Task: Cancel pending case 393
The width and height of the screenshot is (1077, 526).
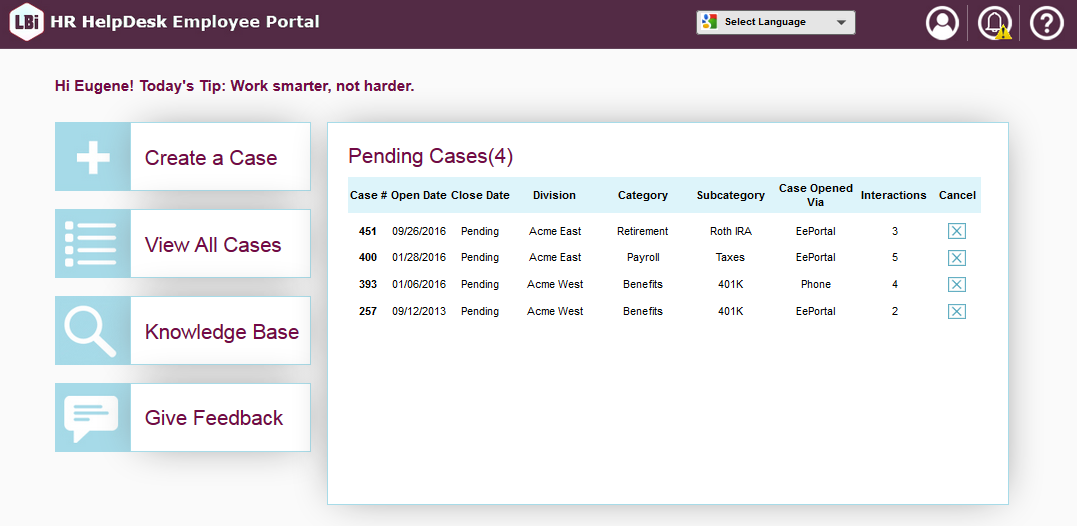Action: (x=956, y=285)
